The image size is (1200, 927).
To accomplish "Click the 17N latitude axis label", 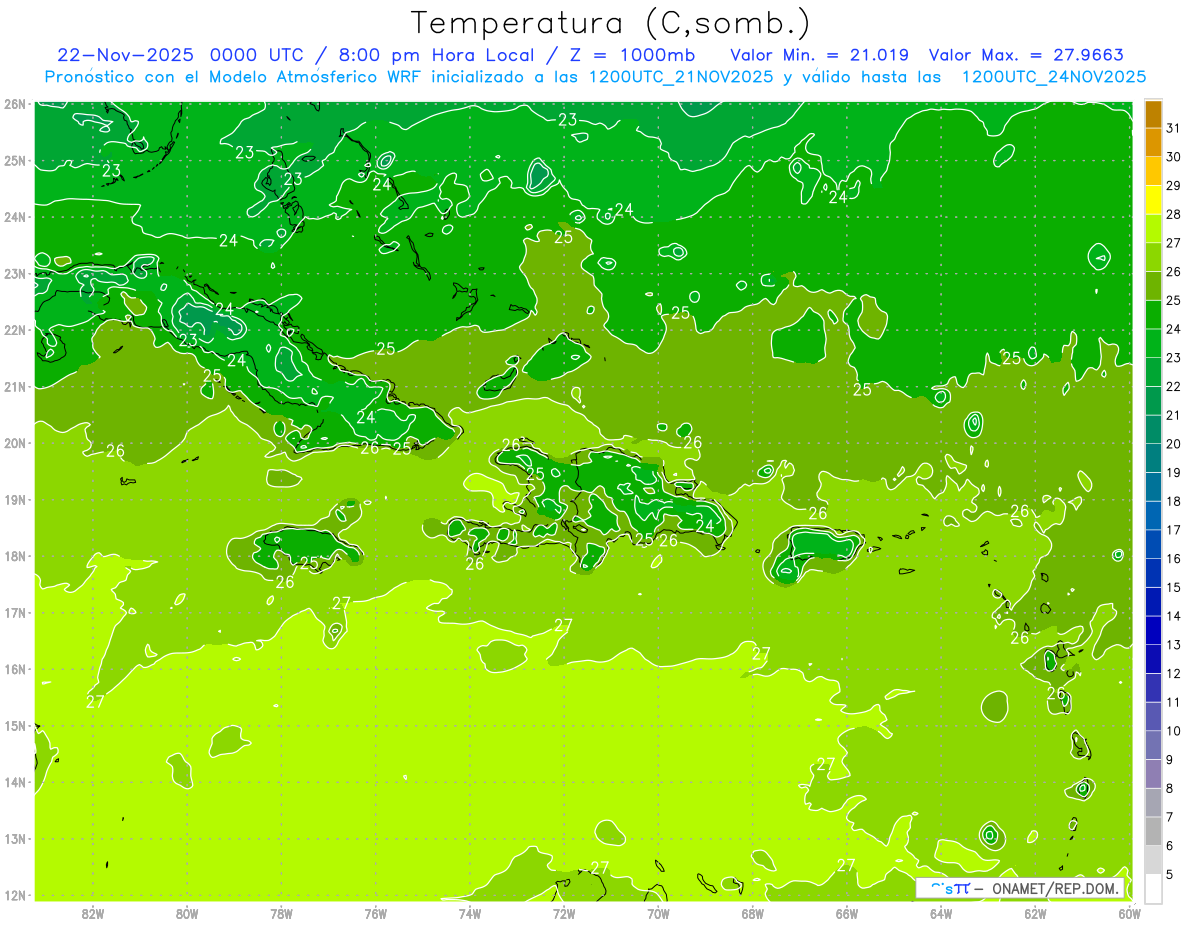I will [14, 612].
